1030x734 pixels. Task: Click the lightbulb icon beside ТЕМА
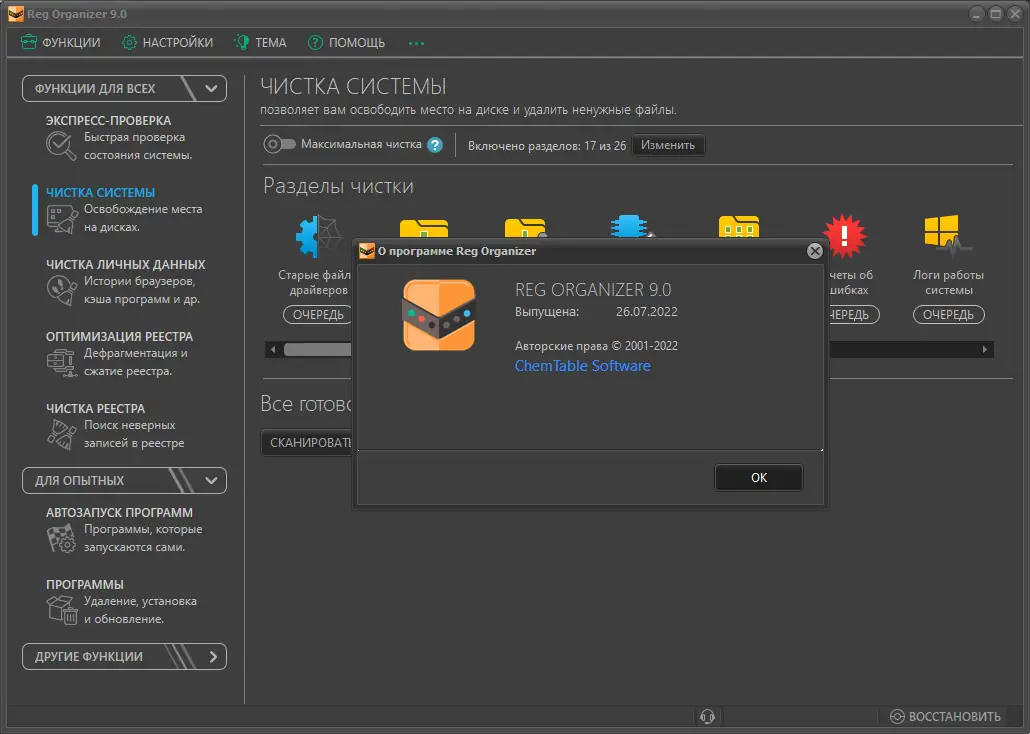click(x=242, y=43)
